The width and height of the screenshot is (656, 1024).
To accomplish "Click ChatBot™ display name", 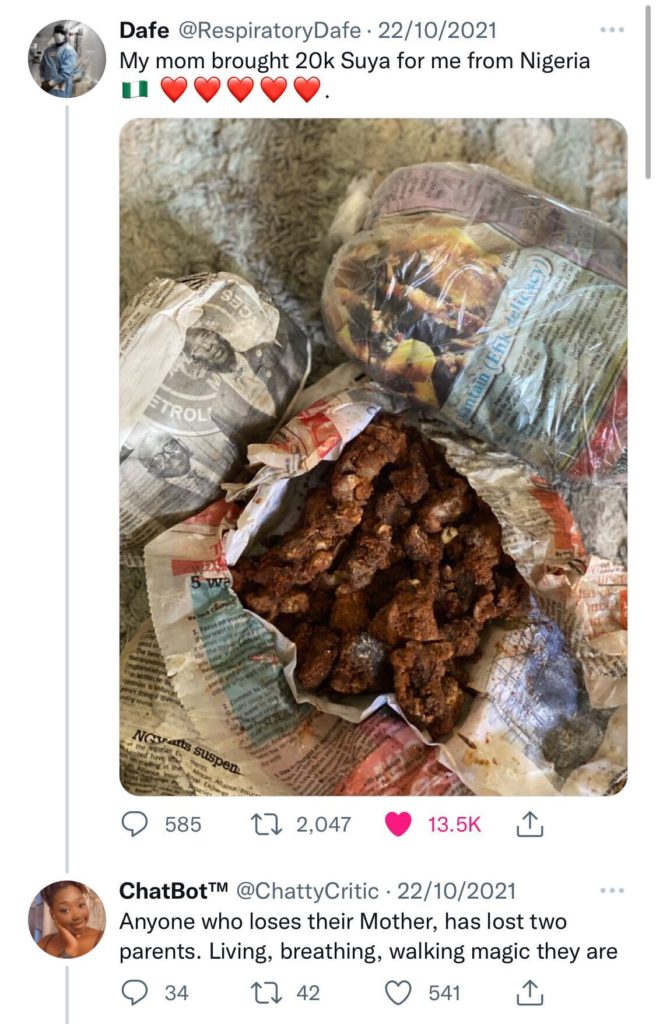I will point(172,890).
